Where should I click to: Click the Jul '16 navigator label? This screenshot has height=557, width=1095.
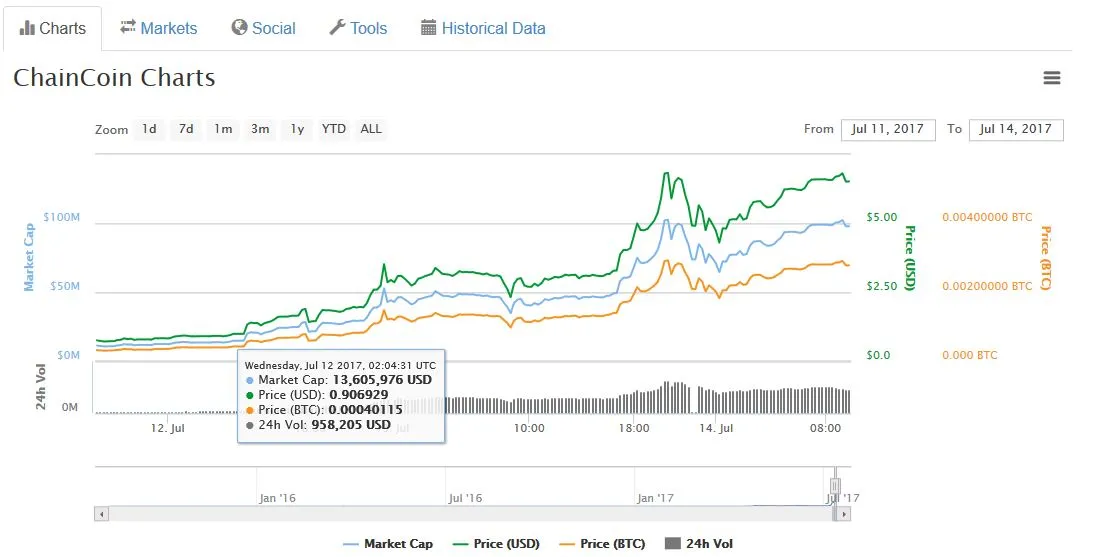[x=465, y=498]
